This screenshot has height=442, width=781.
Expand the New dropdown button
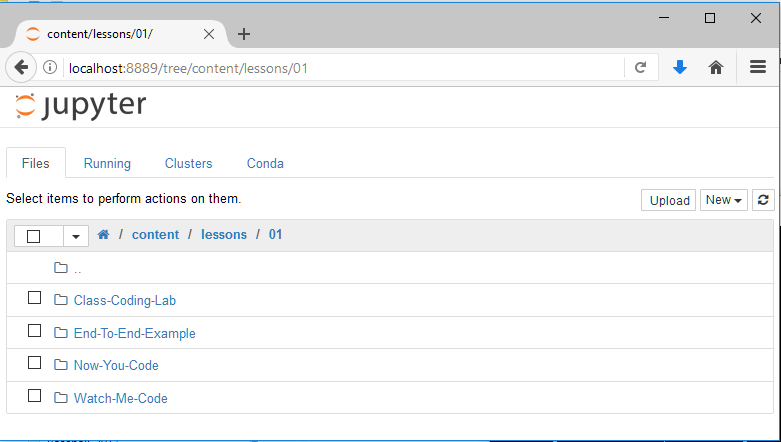724,200
